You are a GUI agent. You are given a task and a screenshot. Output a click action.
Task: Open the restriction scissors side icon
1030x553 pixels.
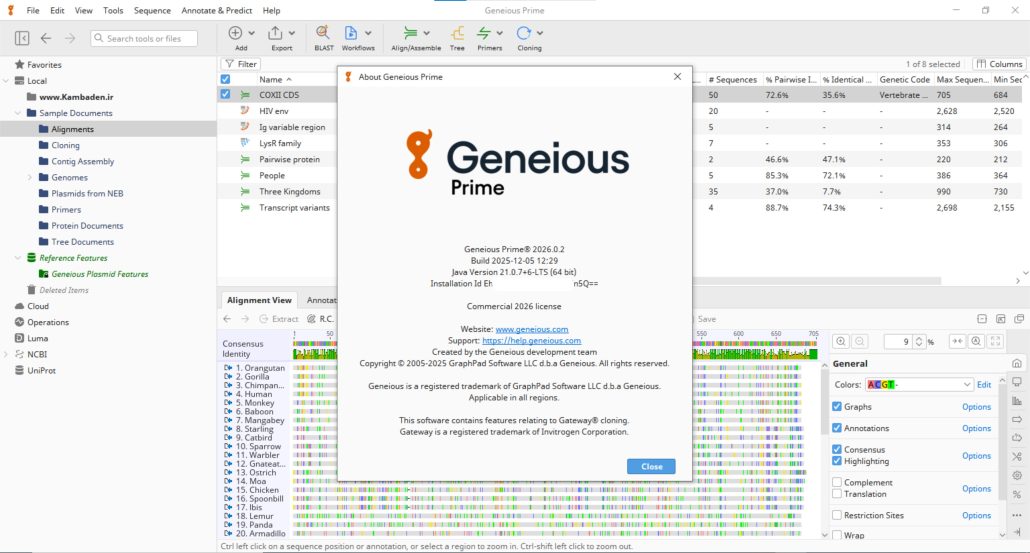(x=1017, y=456)
